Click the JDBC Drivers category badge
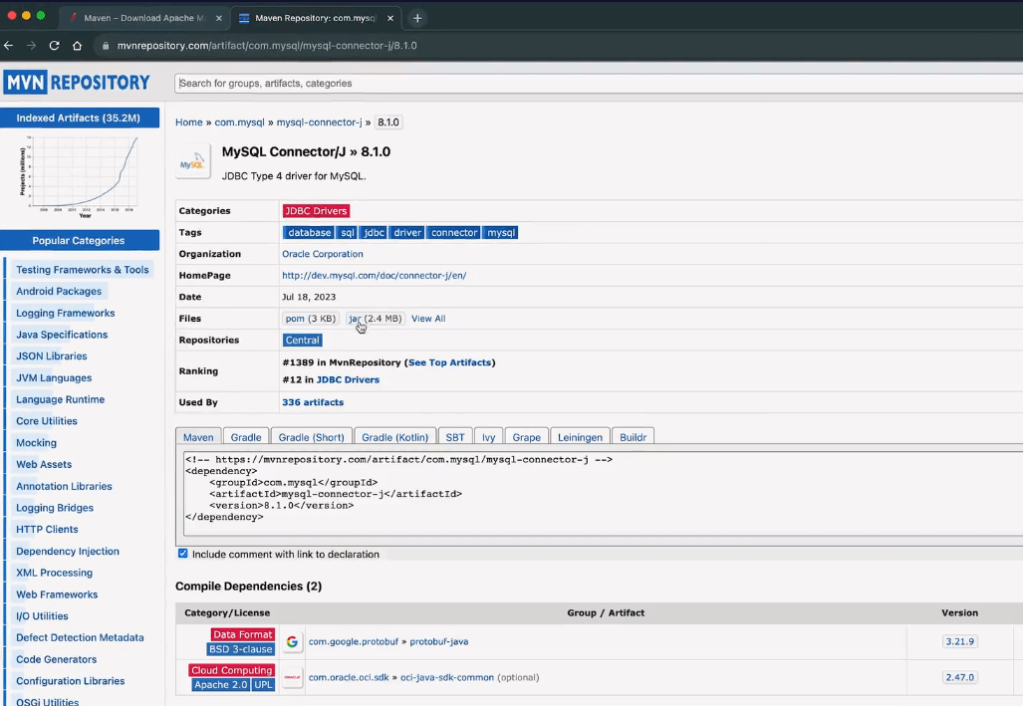 [x=316, y=211]
